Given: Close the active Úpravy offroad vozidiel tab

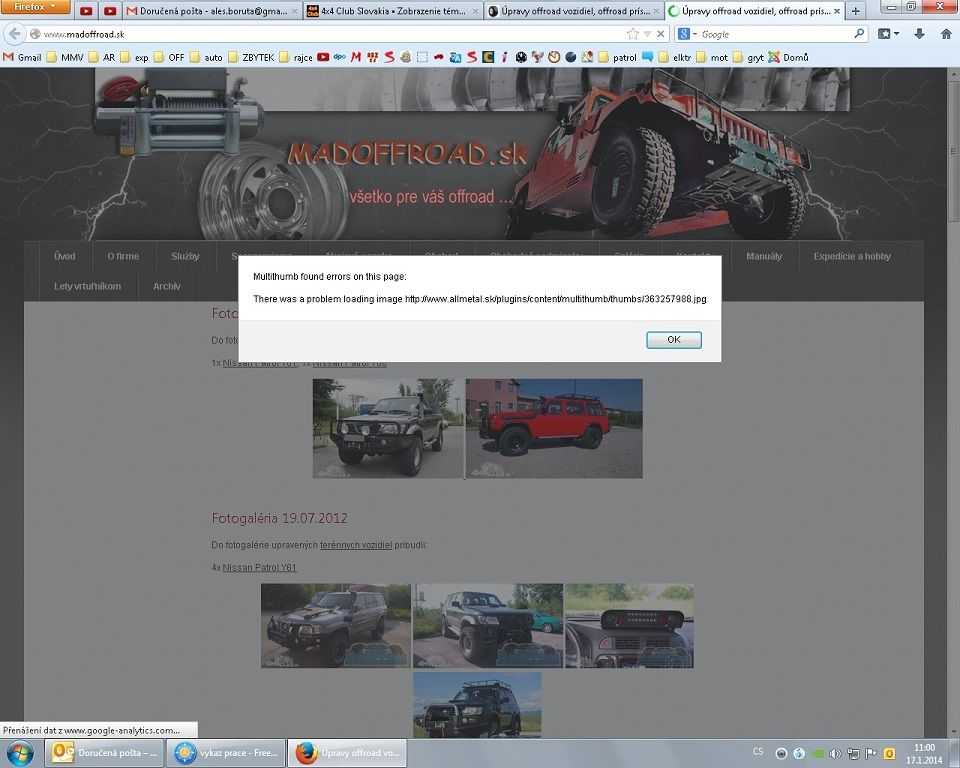Looking at the screenshot, I should click(837, 11).
